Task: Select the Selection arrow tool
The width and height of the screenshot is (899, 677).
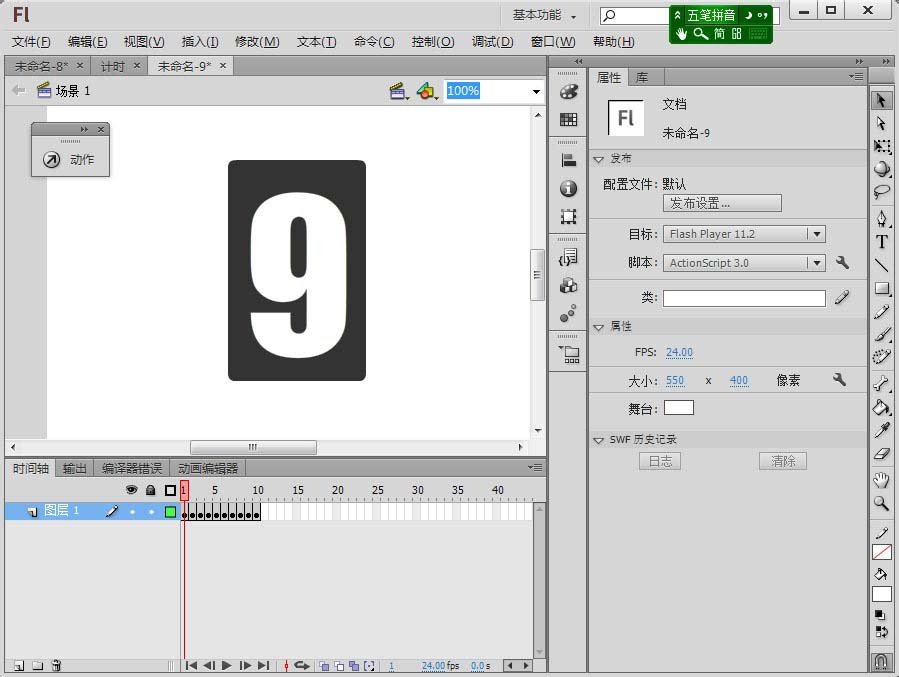Action: coord(882,101)
